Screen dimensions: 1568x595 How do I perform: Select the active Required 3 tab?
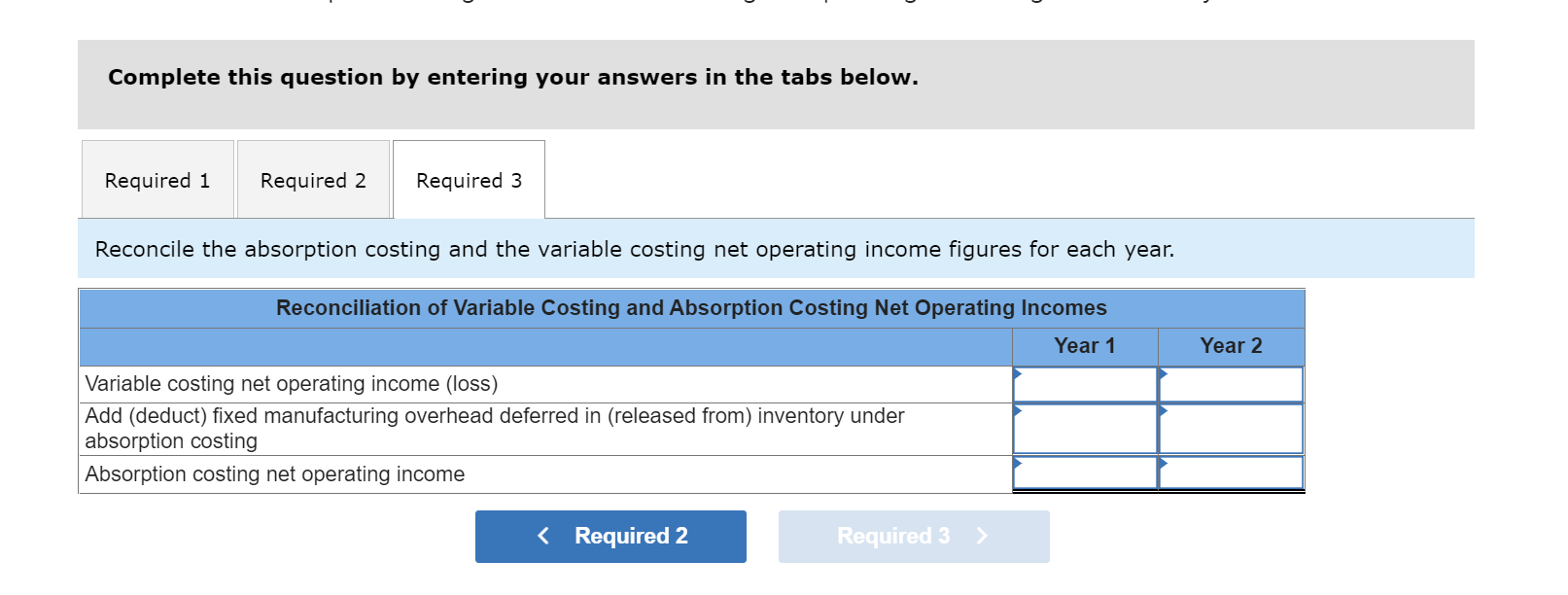[x=469, y=180]
